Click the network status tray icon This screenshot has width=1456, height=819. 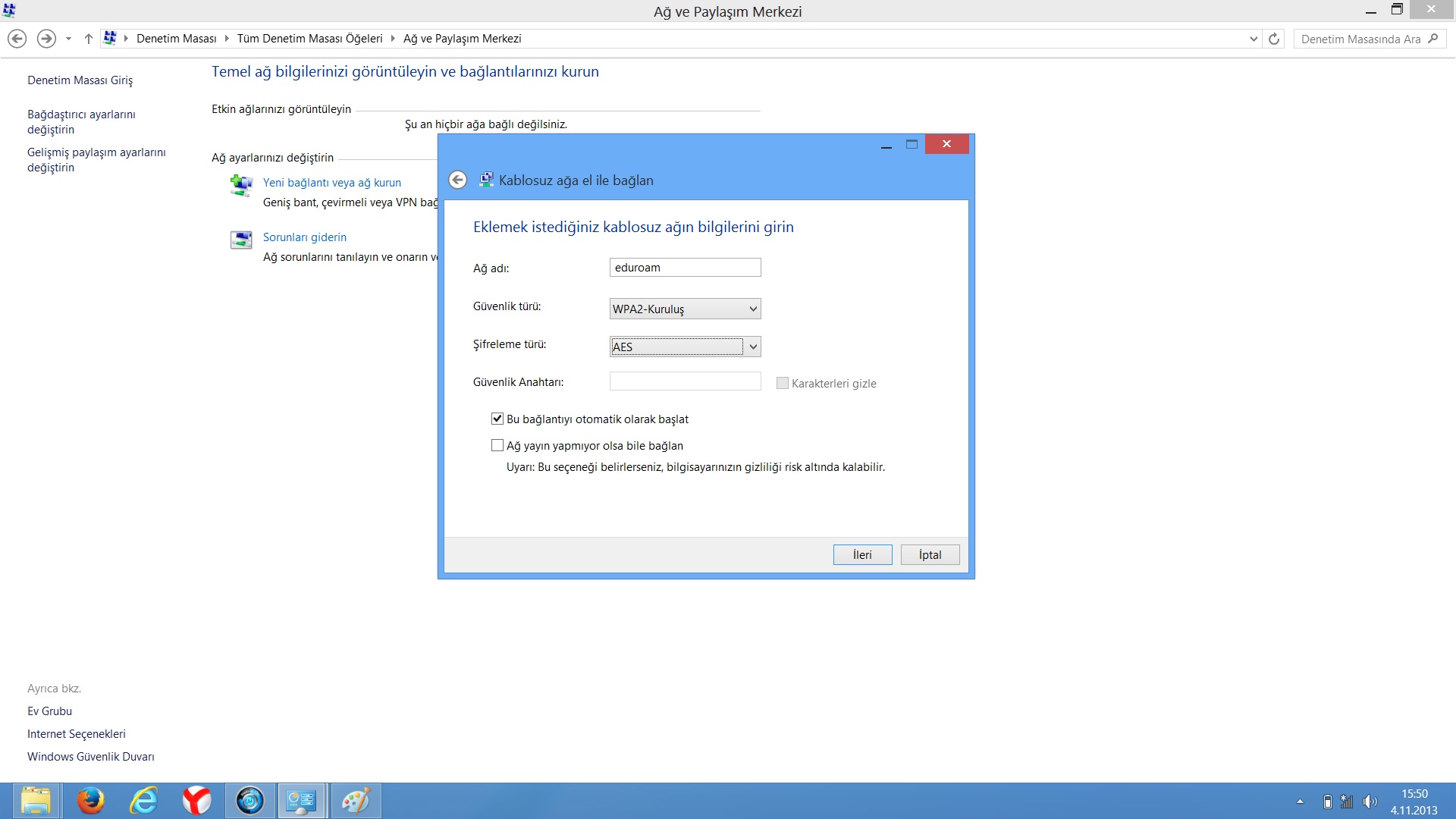[x=1347, y=802]
